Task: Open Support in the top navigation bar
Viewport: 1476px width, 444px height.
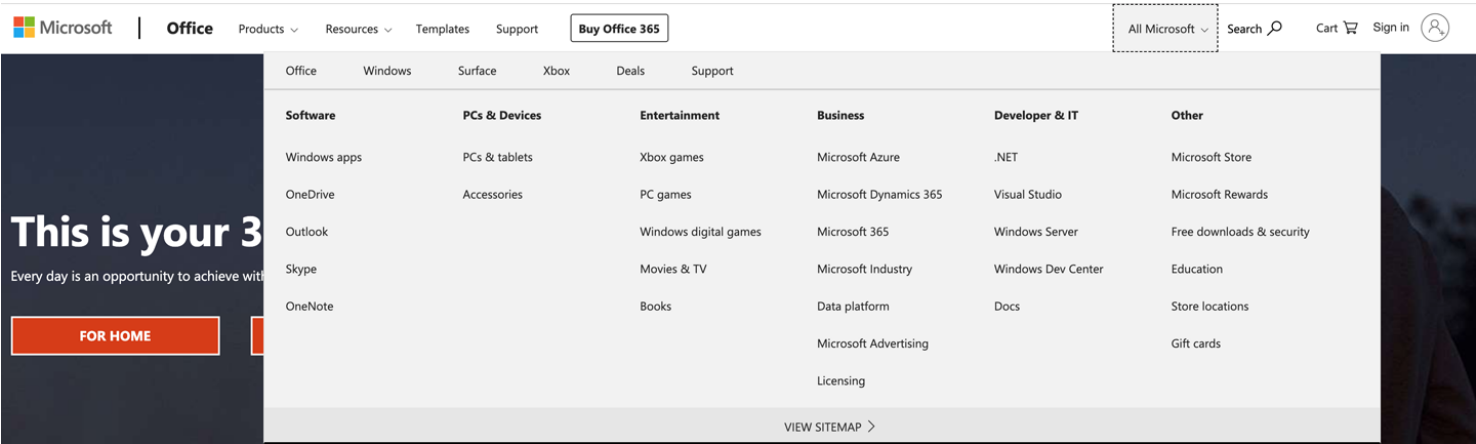Action: (x=517, y=29)
